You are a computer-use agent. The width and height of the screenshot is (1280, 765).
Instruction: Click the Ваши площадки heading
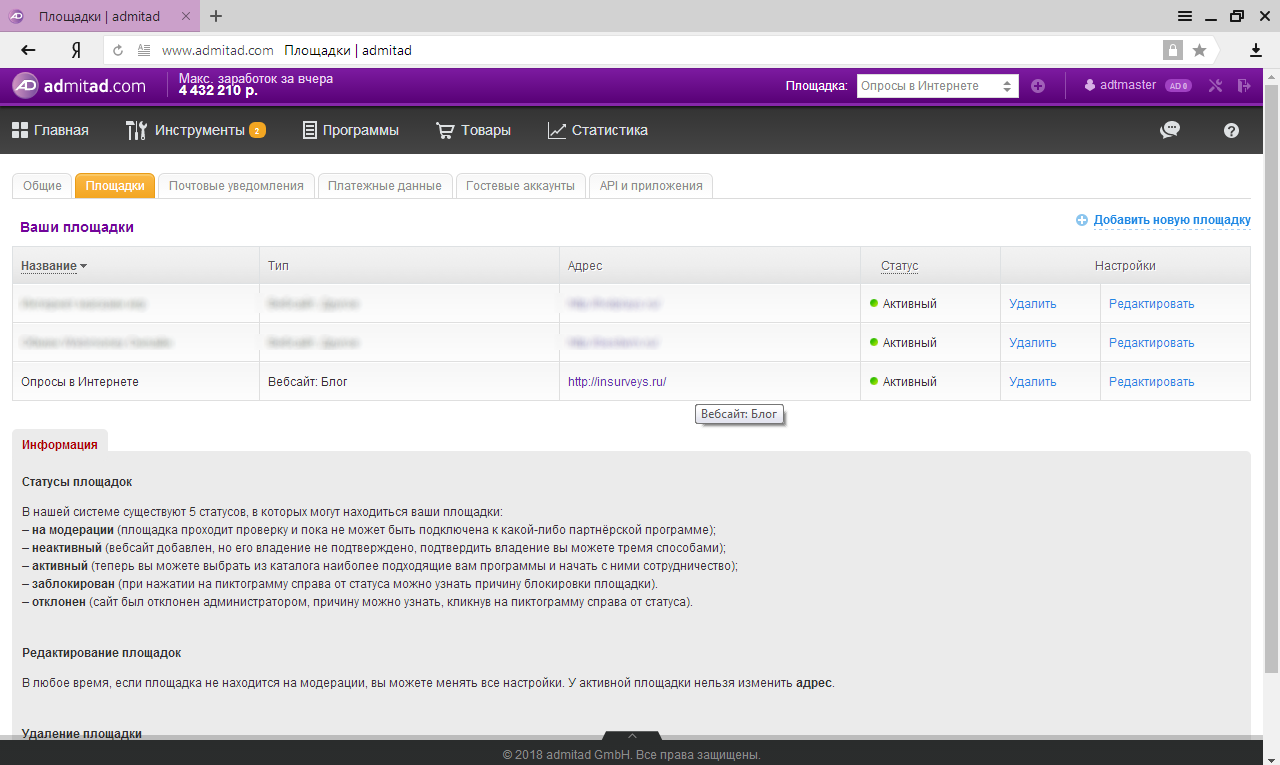pyautogui.click(x=77, y=227)
